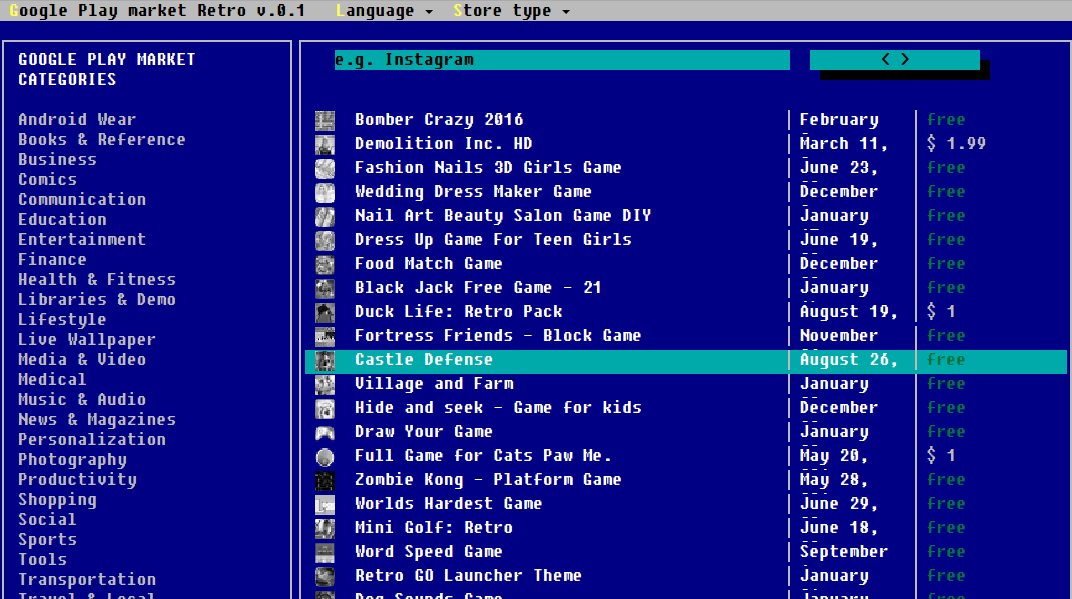Click the Duck Life: Retro Pack icon

coord(325,312)
